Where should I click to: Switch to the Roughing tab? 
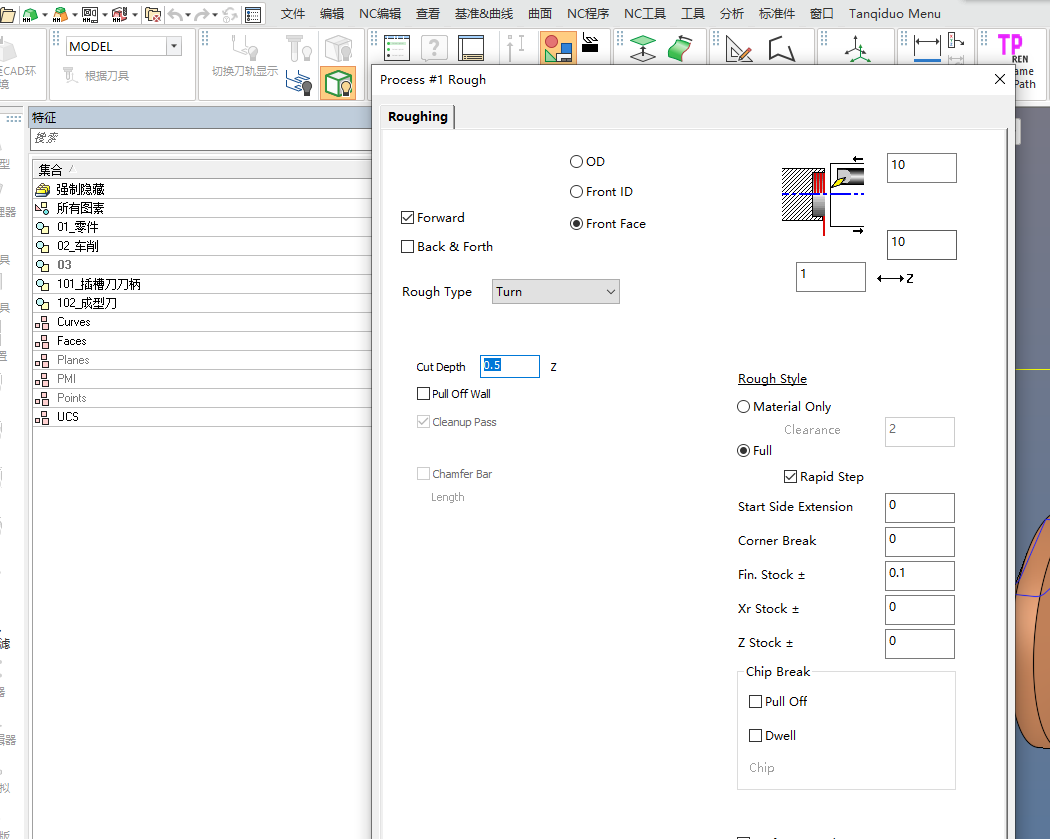(x=418, y=117)
